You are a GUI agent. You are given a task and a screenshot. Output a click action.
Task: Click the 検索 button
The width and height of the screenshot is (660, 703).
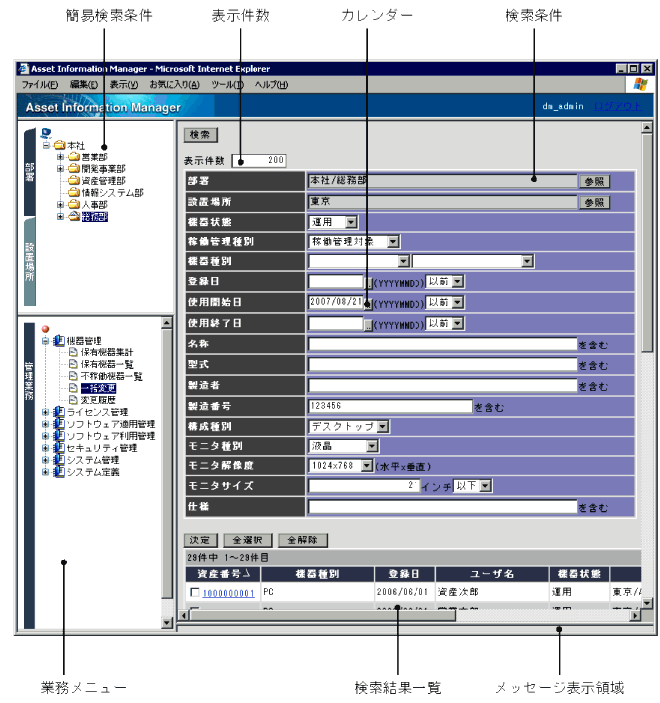200,135
